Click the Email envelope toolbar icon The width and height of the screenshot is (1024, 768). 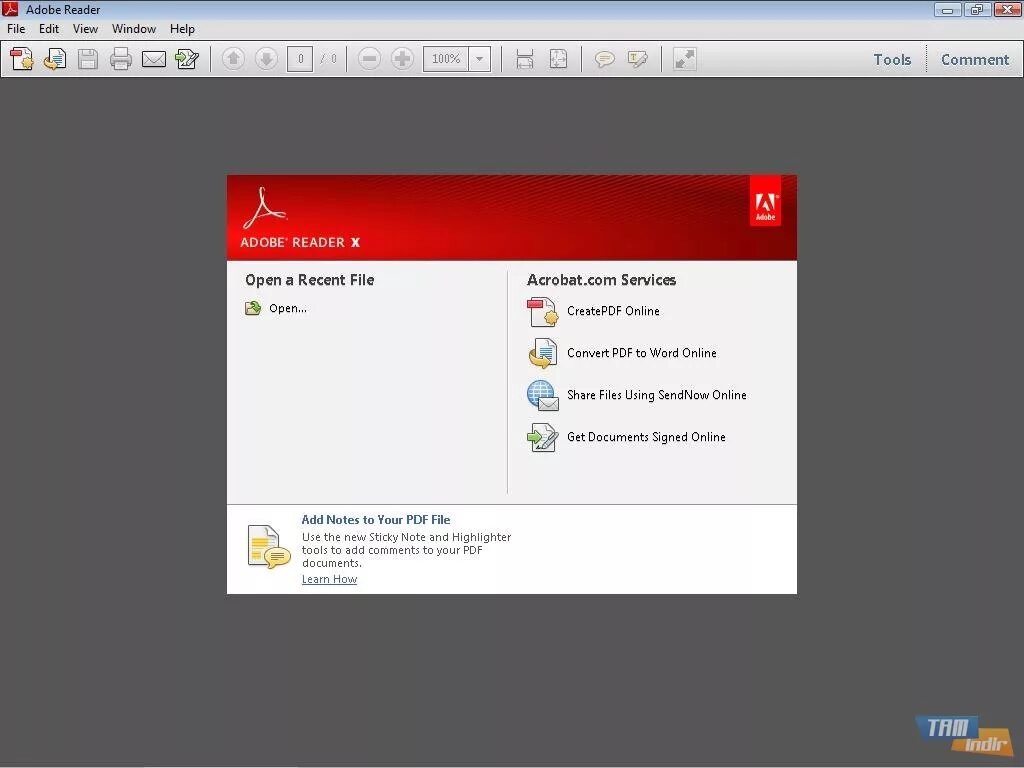coord(153,59)
